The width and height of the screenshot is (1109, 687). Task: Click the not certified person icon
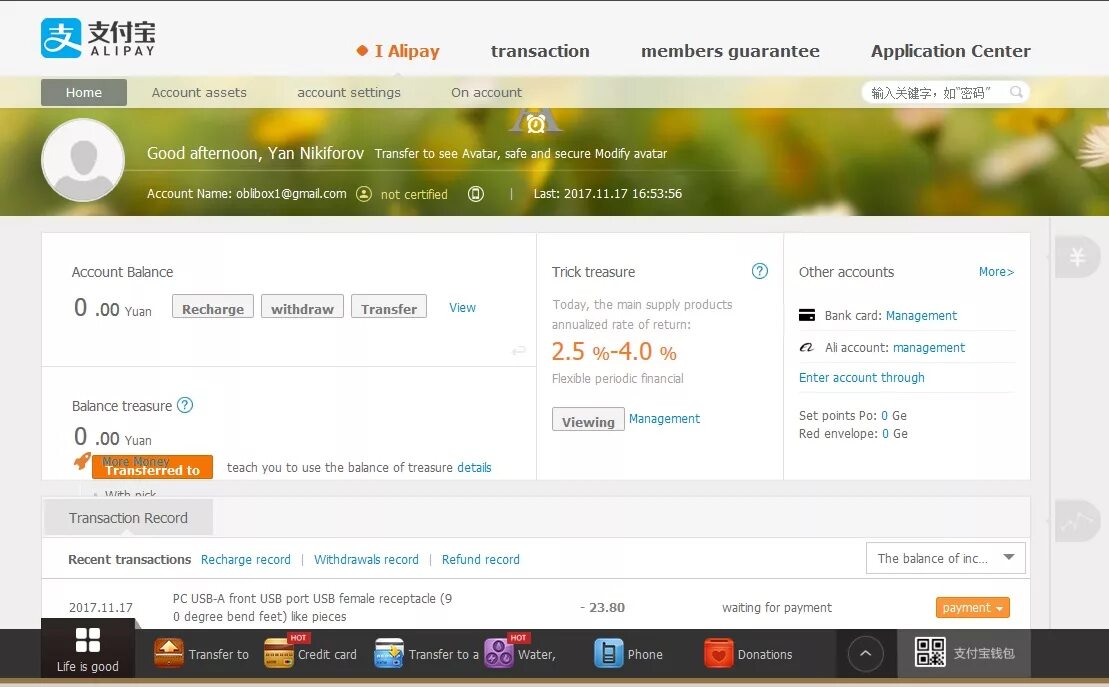[364, 194]
